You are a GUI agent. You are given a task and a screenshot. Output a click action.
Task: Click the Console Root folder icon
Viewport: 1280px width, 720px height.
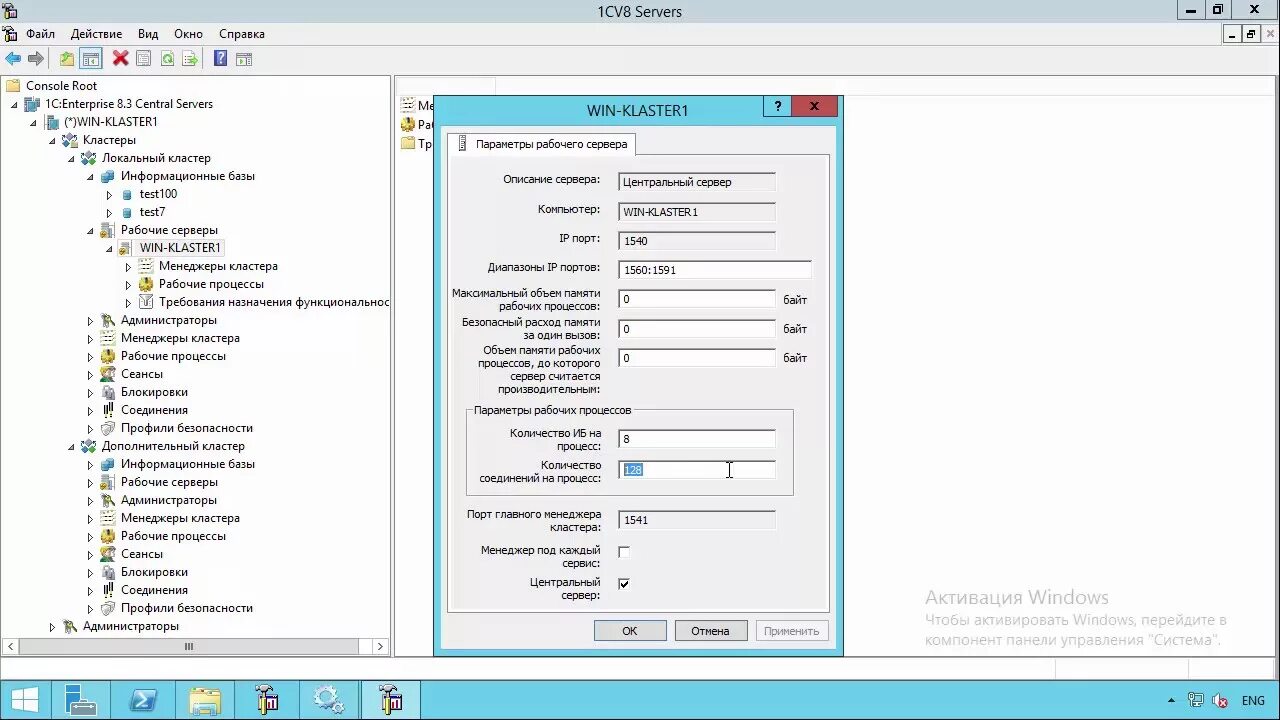pos(13,86)
